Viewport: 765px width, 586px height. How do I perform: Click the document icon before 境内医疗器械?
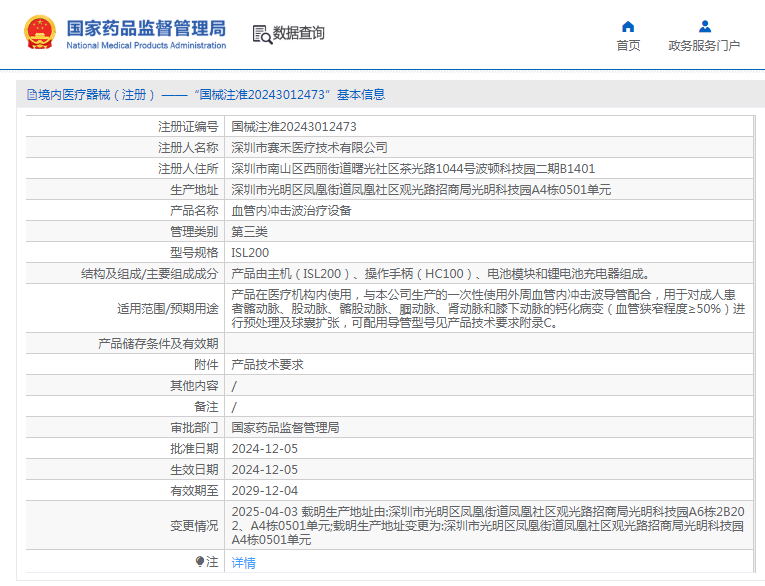pyautogui.click(x=32, y=95)
